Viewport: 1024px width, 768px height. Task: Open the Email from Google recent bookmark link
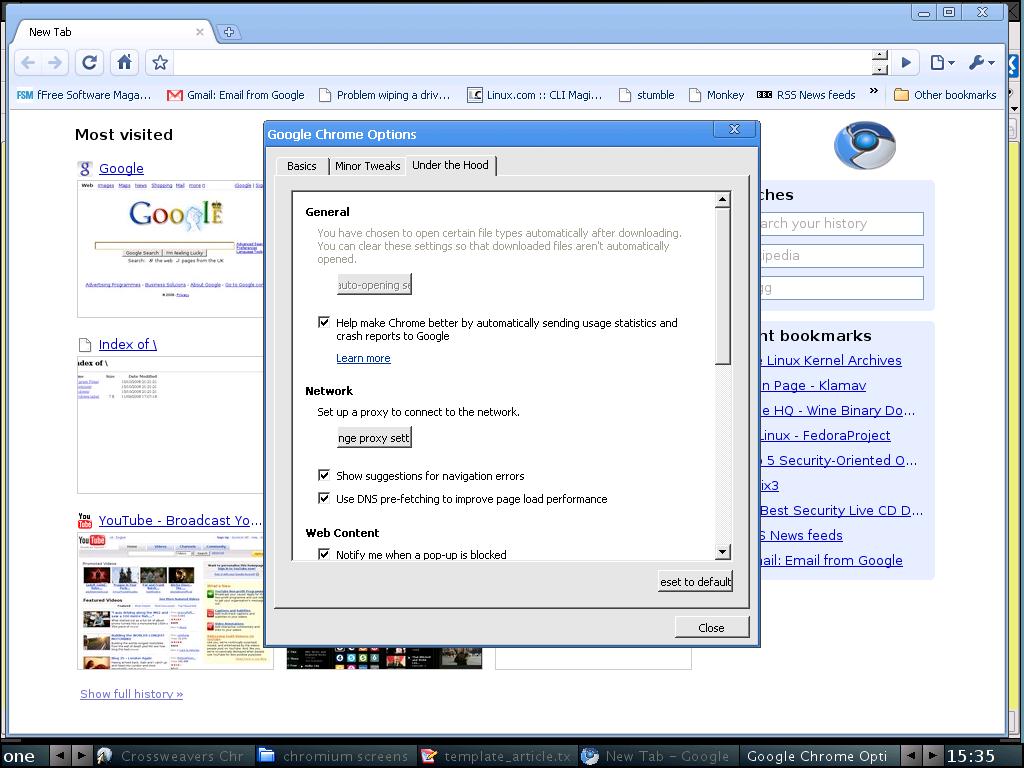(831, 560)
